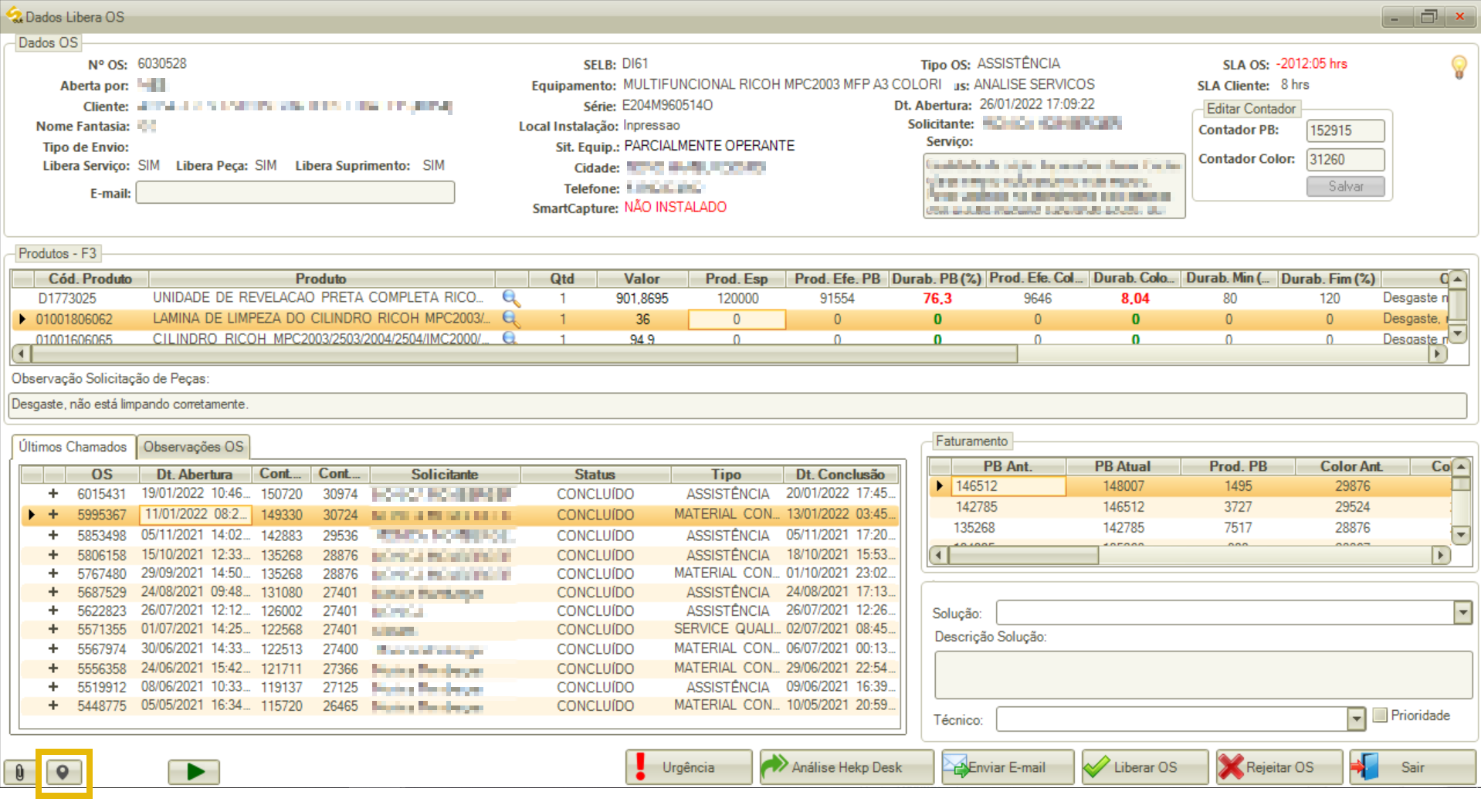Sort by Valor column header

[642, 279]
